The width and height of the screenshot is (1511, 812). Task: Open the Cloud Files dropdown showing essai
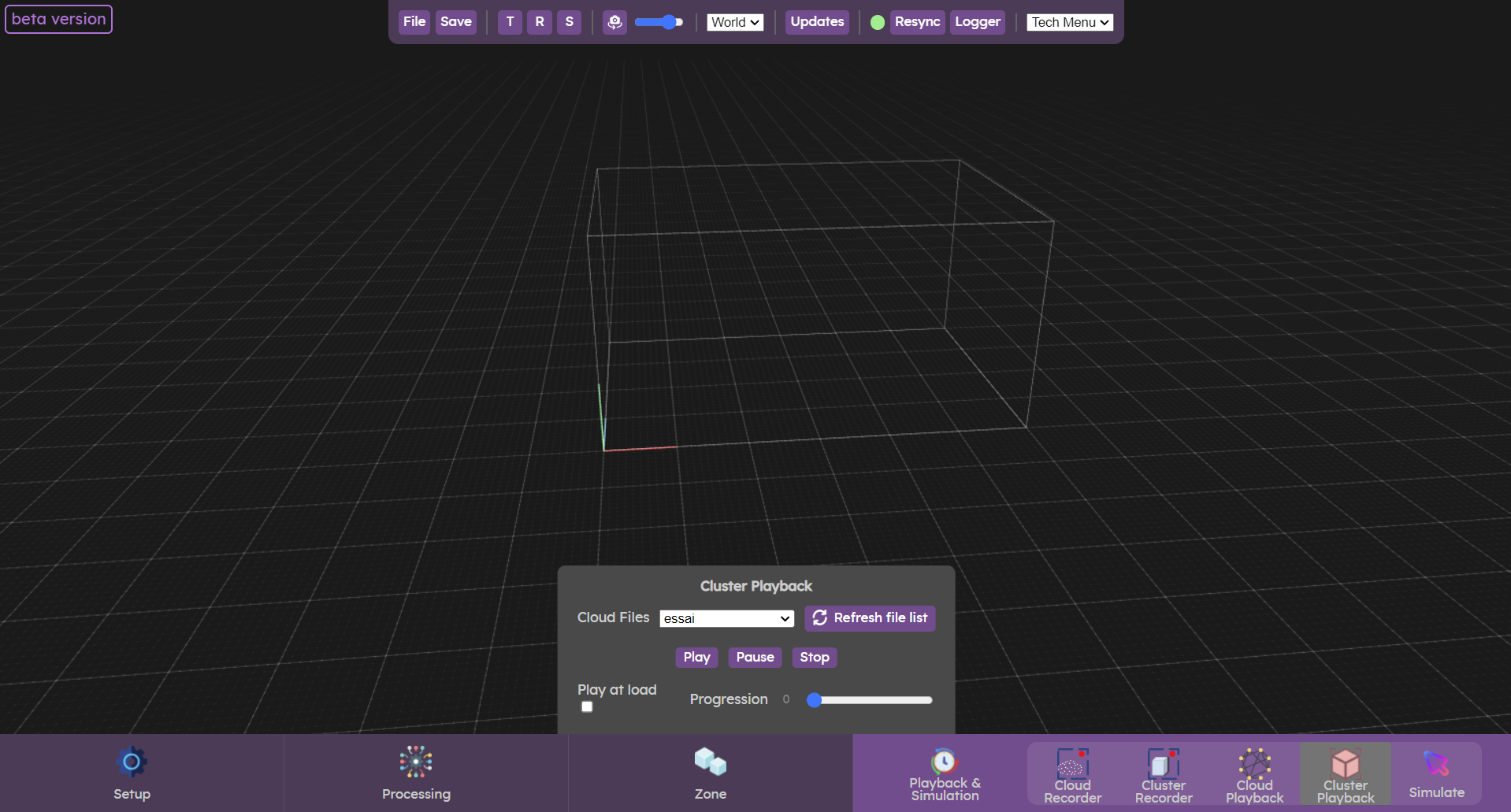tap(726, 617)
